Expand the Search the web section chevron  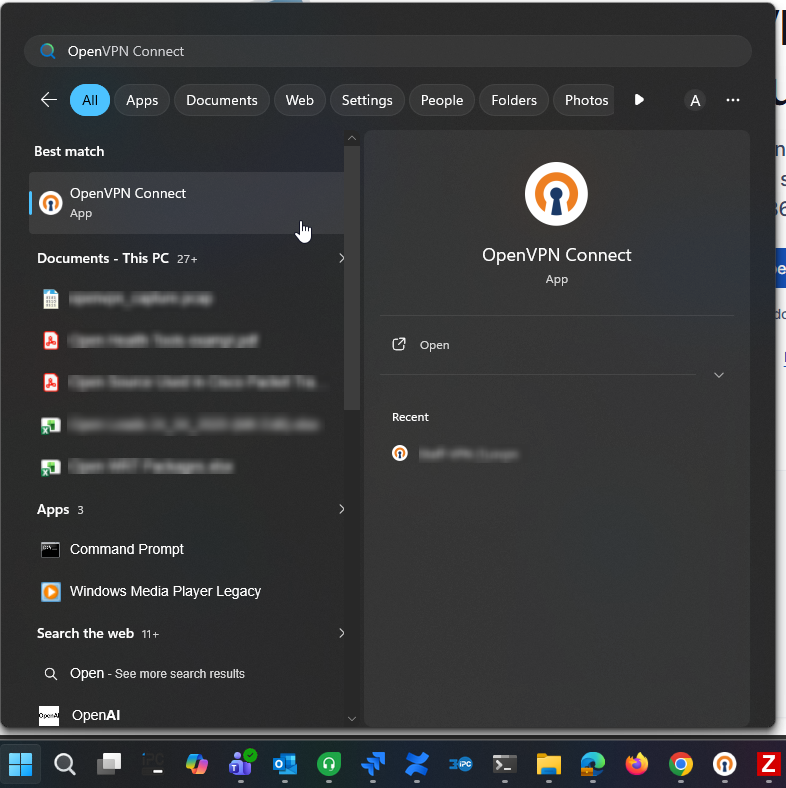click(341, 633)
